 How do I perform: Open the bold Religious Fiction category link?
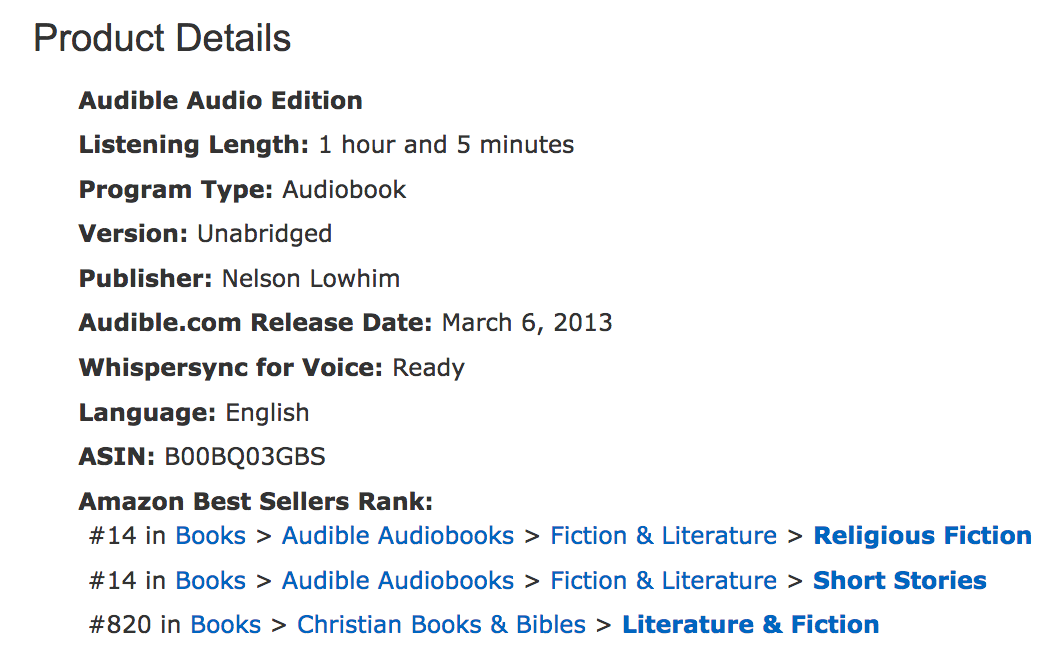pos(922,536)
